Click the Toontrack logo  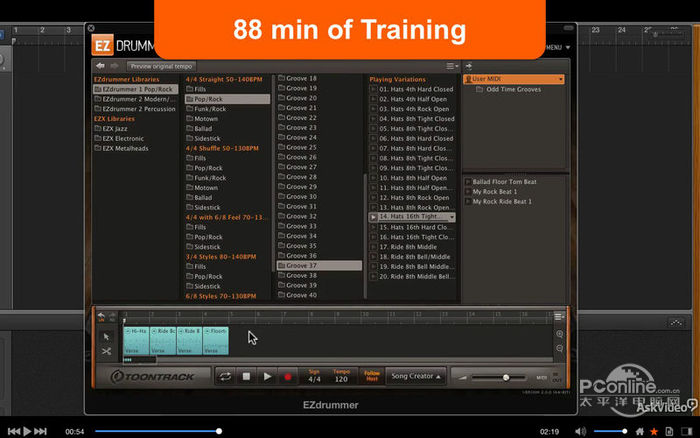point(152,377)
